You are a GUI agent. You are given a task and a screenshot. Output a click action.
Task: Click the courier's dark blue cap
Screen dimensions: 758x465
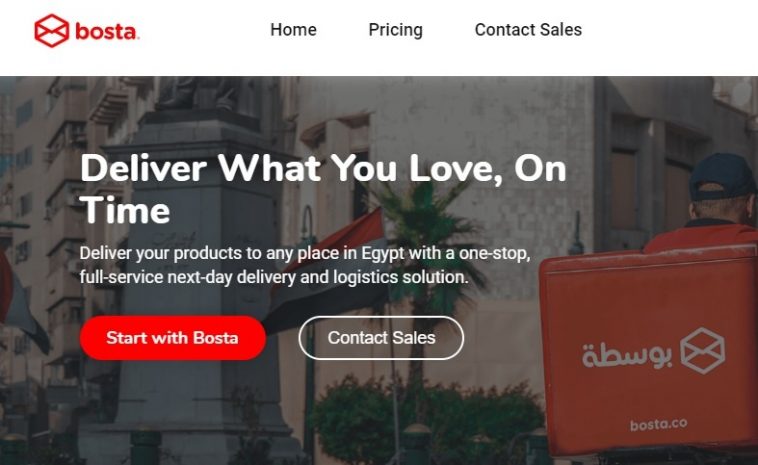pos(723,176)
